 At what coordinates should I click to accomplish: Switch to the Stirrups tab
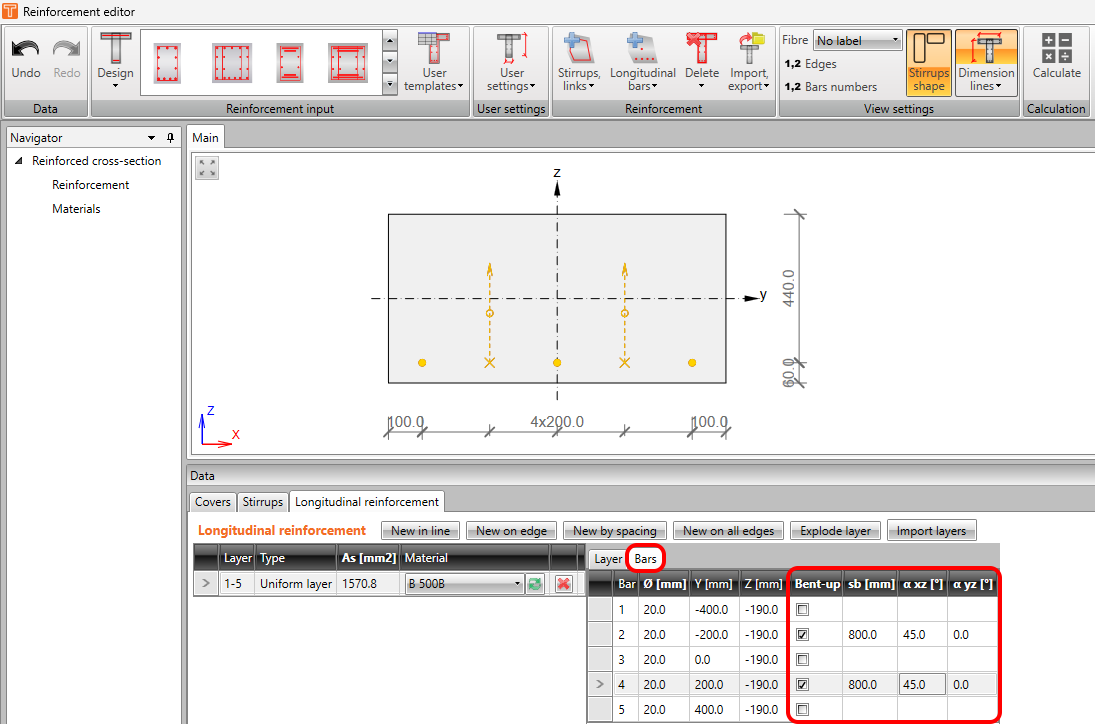point(263,501)
